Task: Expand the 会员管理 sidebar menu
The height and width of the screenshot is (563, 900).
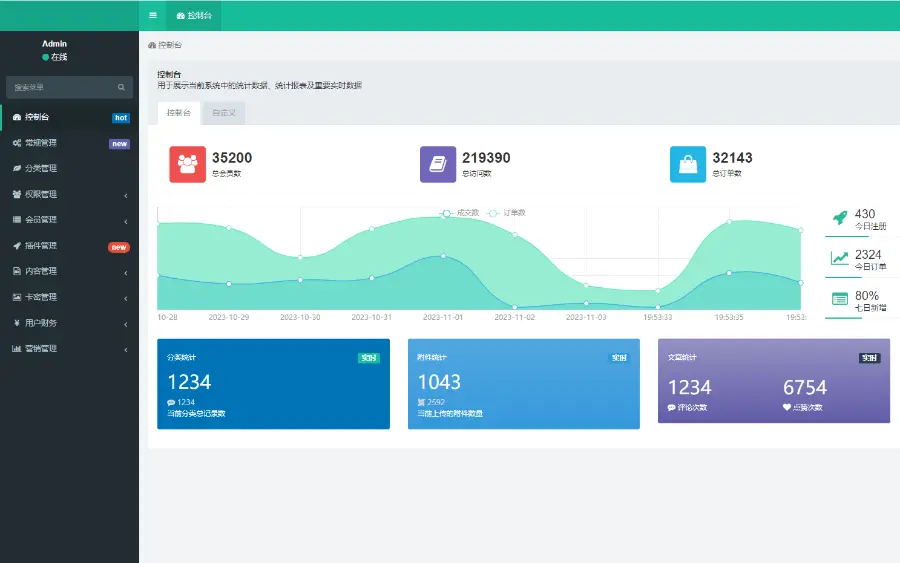Action: coord(69,220)
